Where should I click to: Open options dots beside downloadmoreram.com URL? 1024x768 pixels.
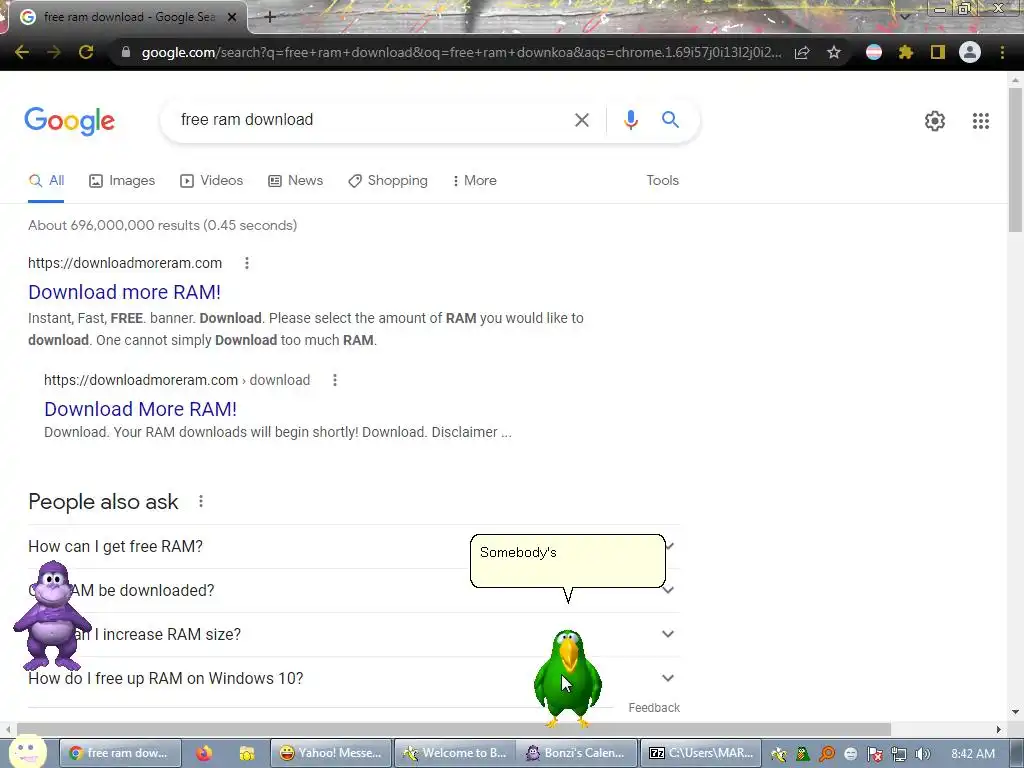click(x=246, y=263)
